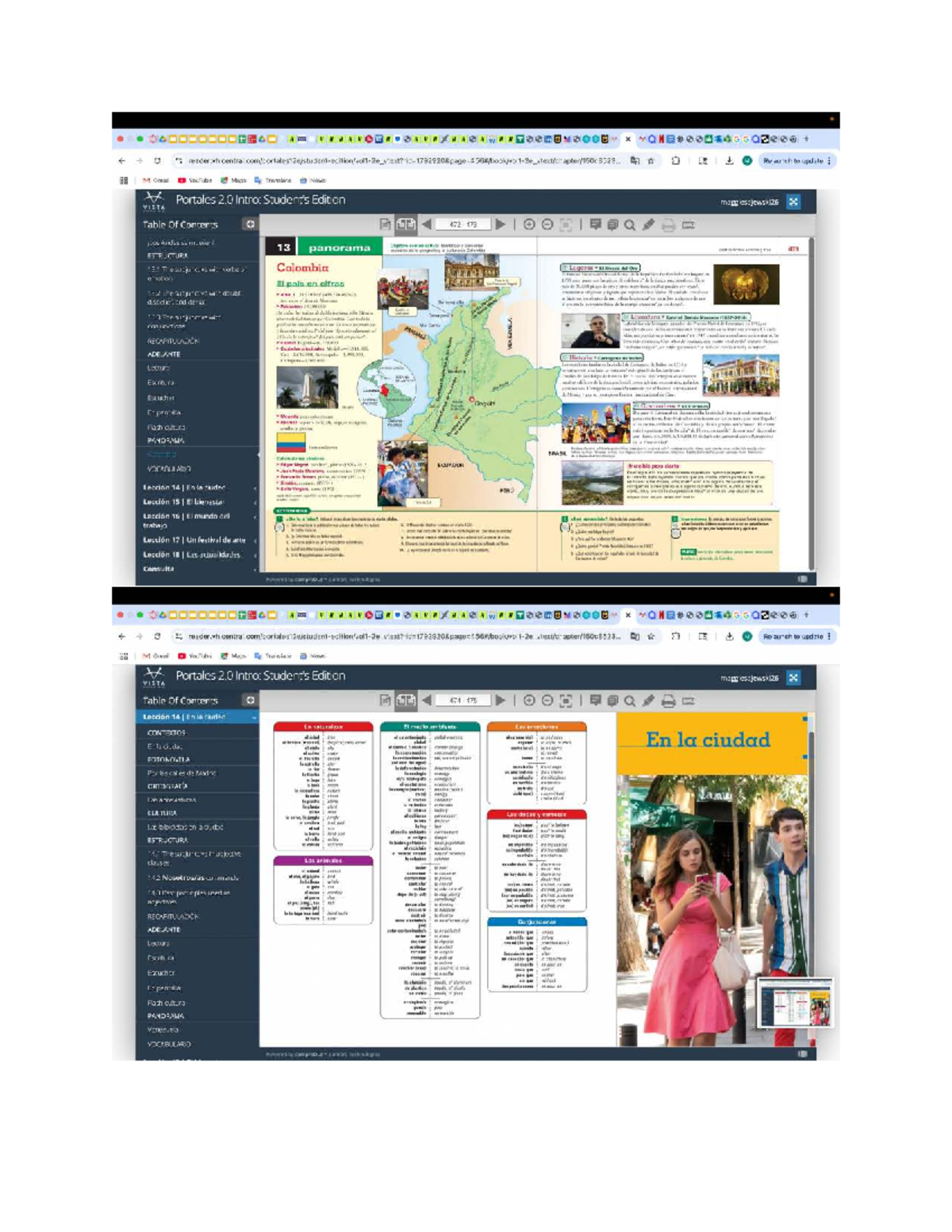
Task: Click add note icon in top screenshot toolbar
Action: (x=596, y=225)
